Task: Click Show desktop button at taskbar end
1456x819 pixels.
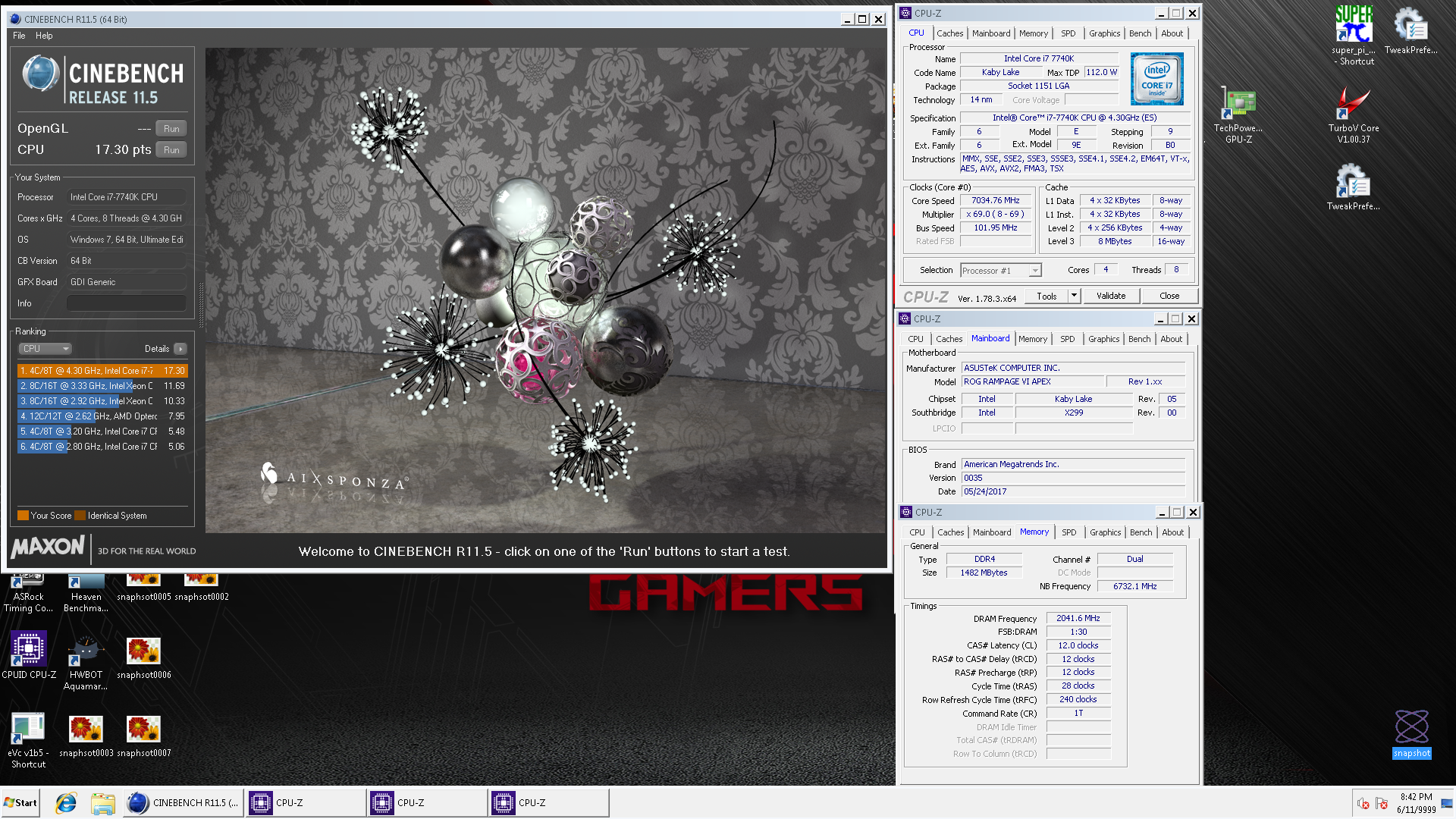Action: pyautogui.click(x=1448, y=803)
